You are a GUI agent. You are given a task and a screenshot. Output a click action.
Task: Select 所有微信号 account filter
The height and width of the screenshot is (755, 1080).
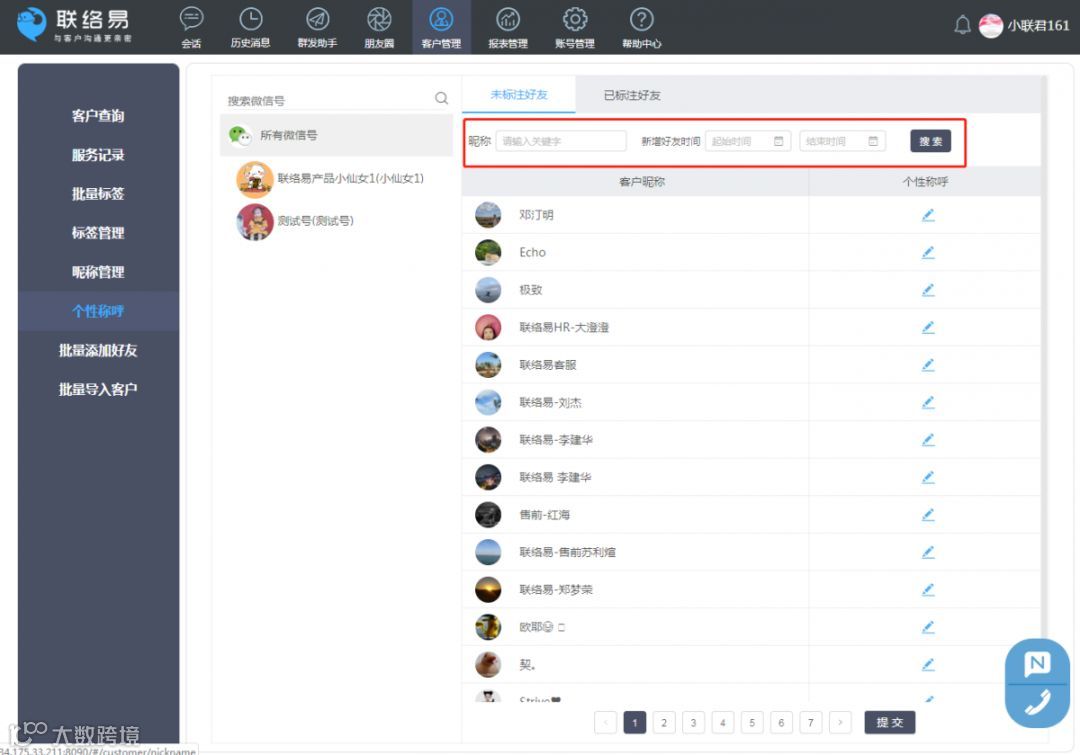click(x=336, y=135)
